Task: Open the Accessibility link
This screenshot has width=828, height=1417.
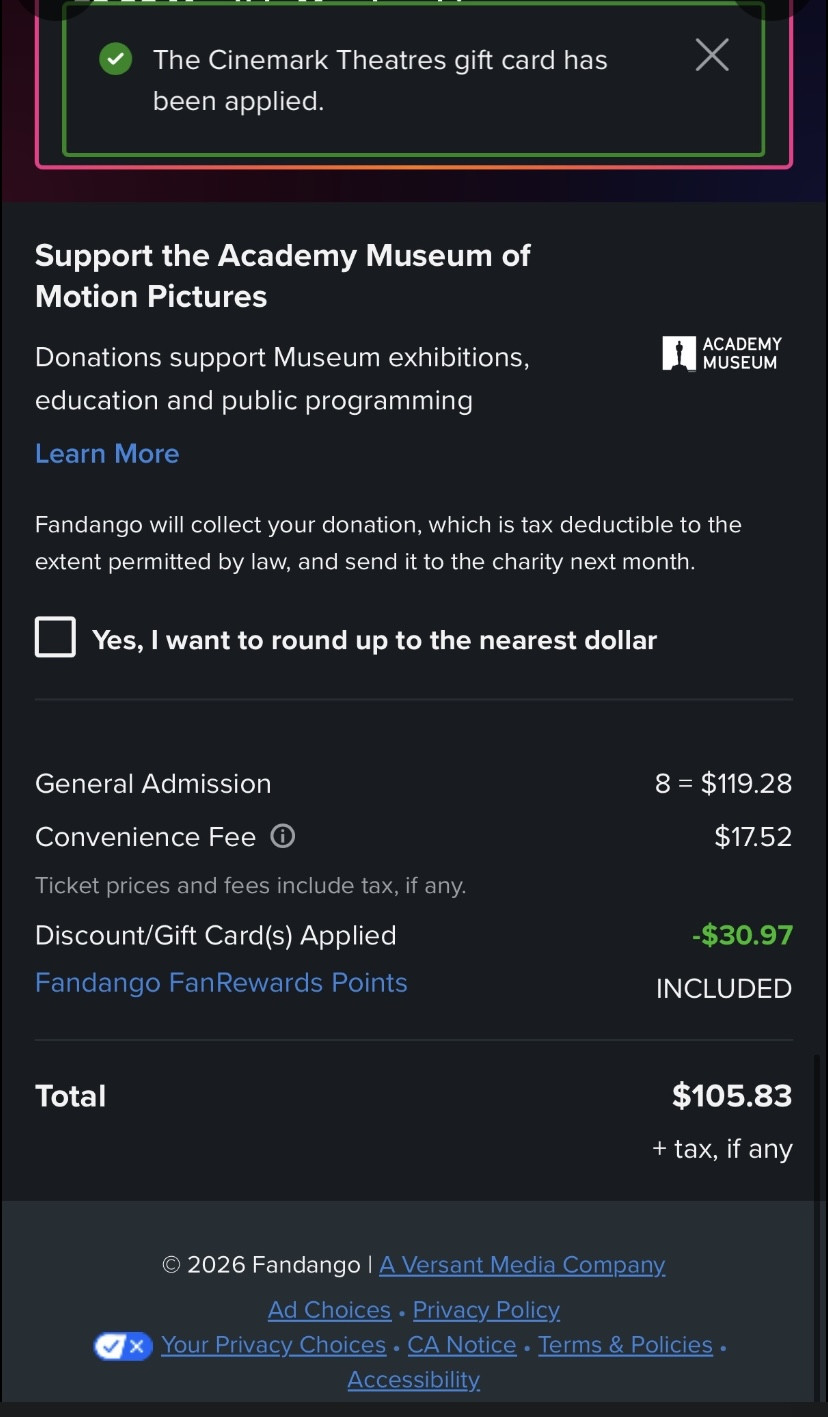Action: point(414,1379)
